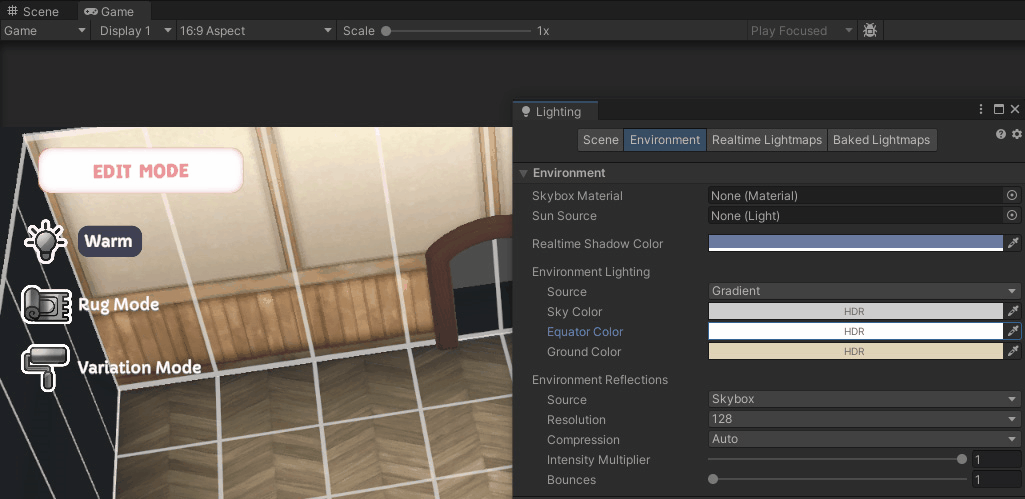The height and width of the screenshot is (499, 1025).
Task: Open reflections Resolution 128 dropdown
Action: click(864, 419)
